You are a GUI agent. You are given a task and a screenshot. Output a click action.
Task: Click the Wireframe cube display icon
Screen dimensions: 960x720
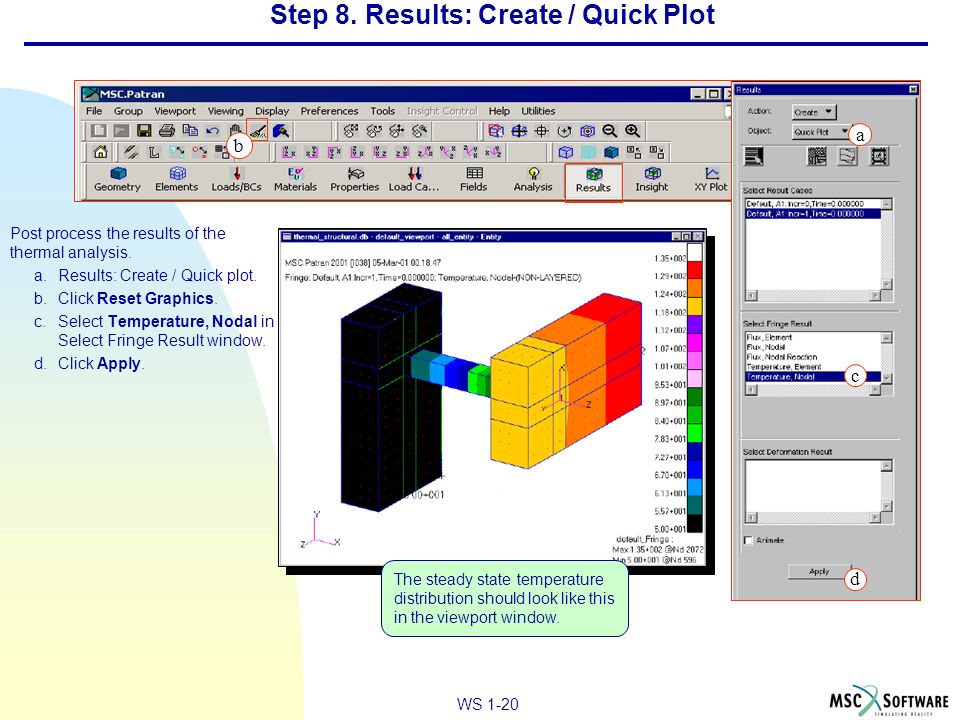point(566,152)
